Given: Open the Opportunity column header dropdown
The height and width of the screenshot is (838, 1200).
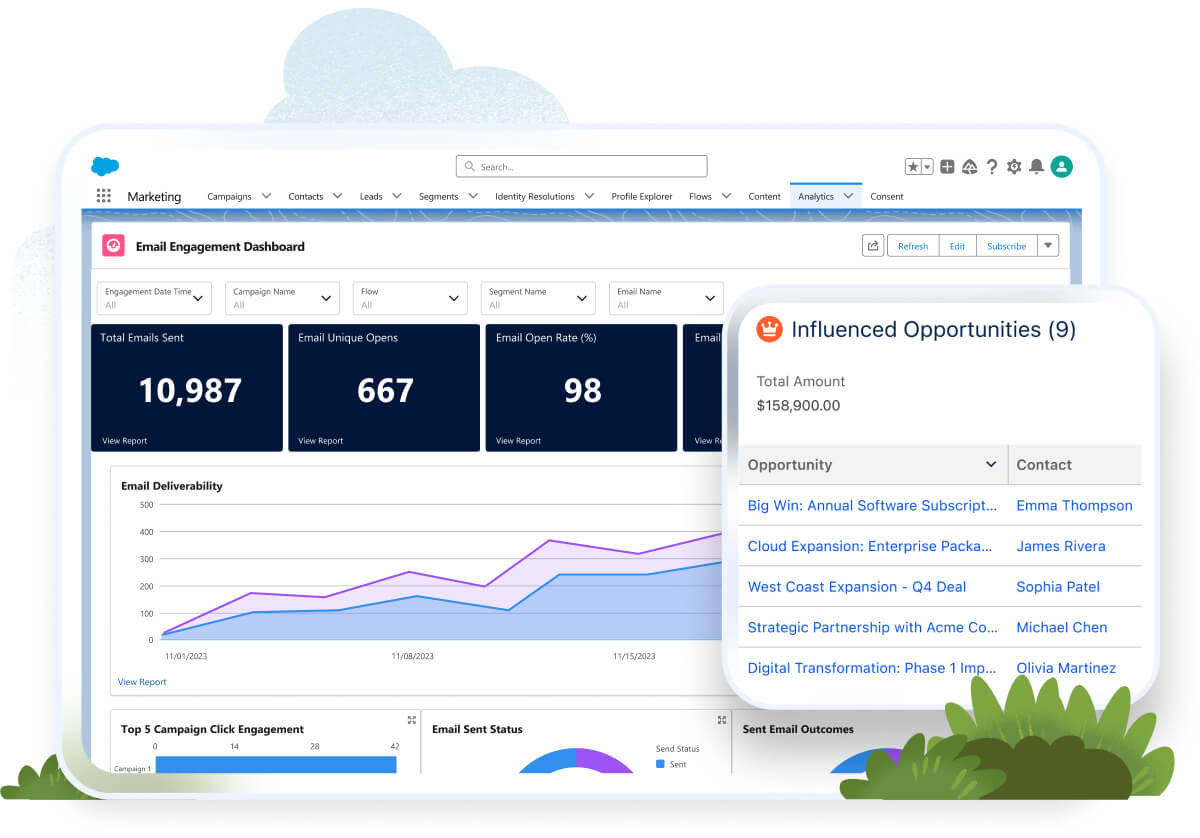Looking at the screenshot, I should pyautogui.click(x=991, y=464).
